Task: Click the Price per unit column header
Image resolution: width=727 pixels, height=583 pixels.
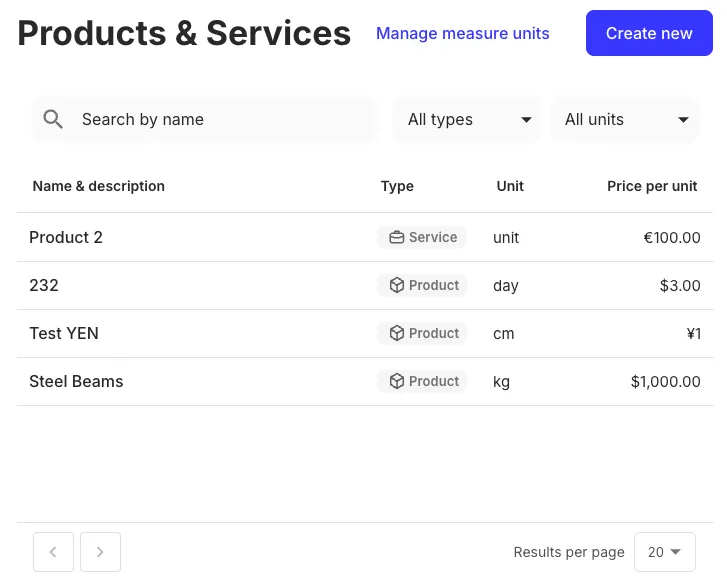Action: pyautogui.click(x=652, y=186)
